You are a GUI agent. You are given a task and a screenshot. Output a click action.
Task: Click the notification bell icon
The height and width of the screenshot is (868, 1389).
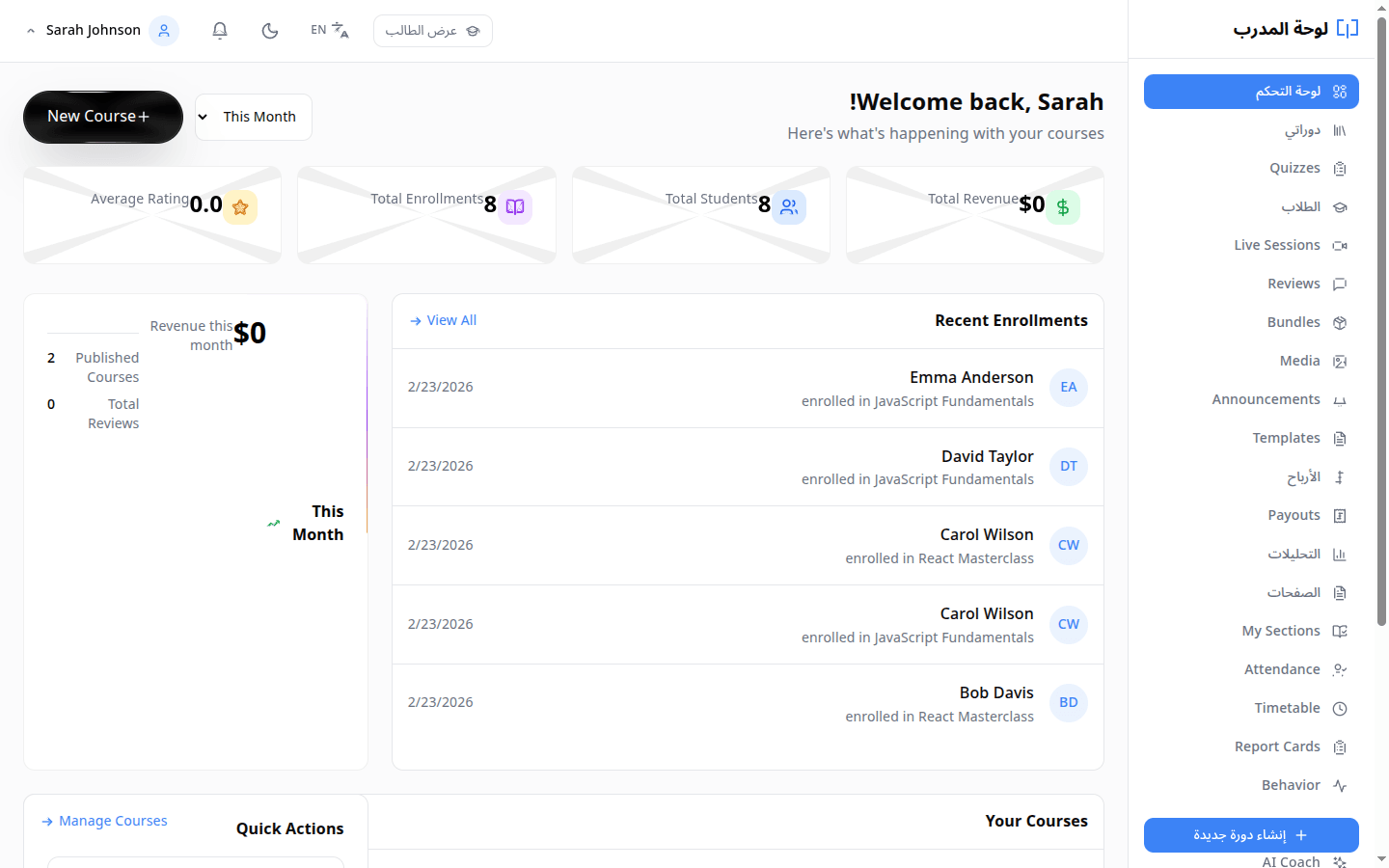[x=219, y=30]
